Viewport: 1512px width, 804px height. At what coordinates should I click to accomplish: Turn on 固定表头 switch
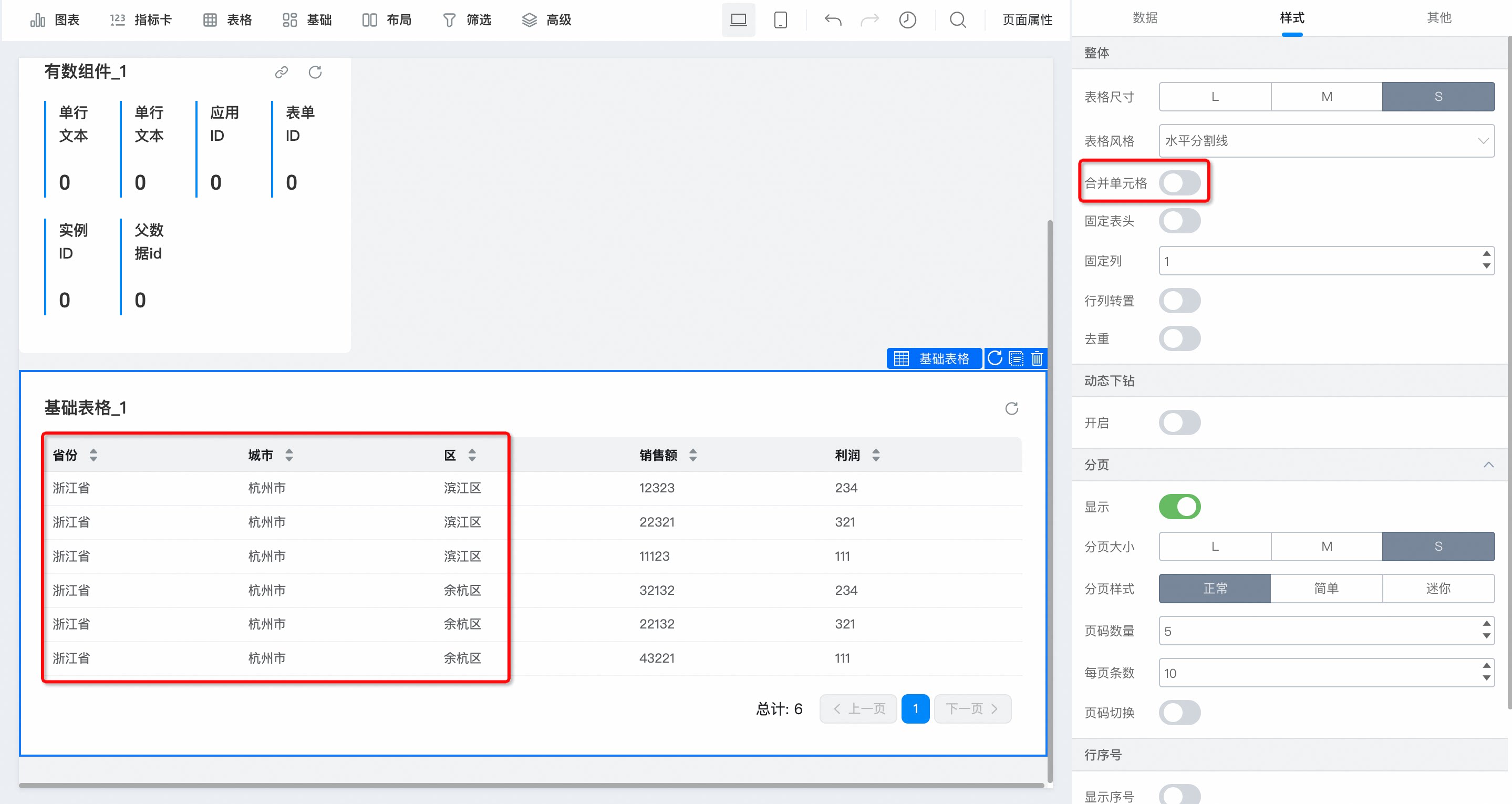1179,221
